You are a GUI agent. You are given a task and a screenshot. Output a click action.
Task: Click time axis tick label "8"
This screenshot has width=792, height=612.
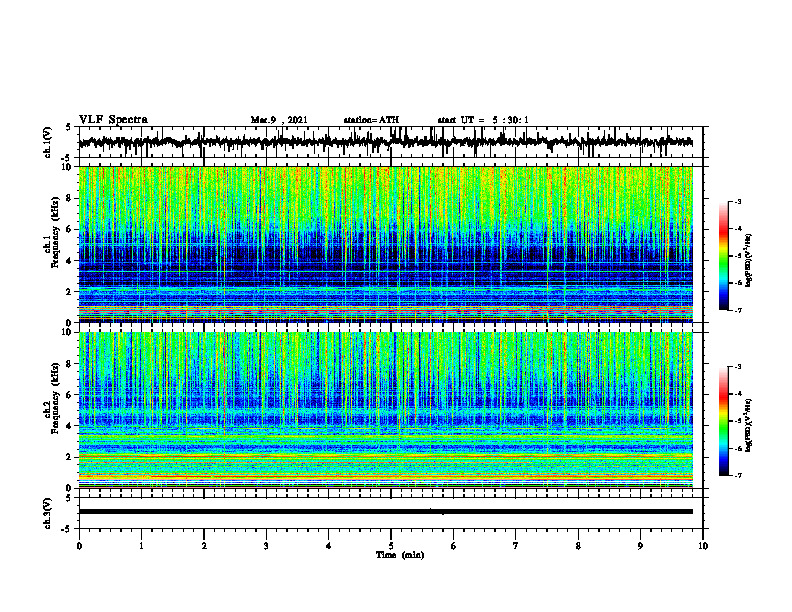(578, 546)
